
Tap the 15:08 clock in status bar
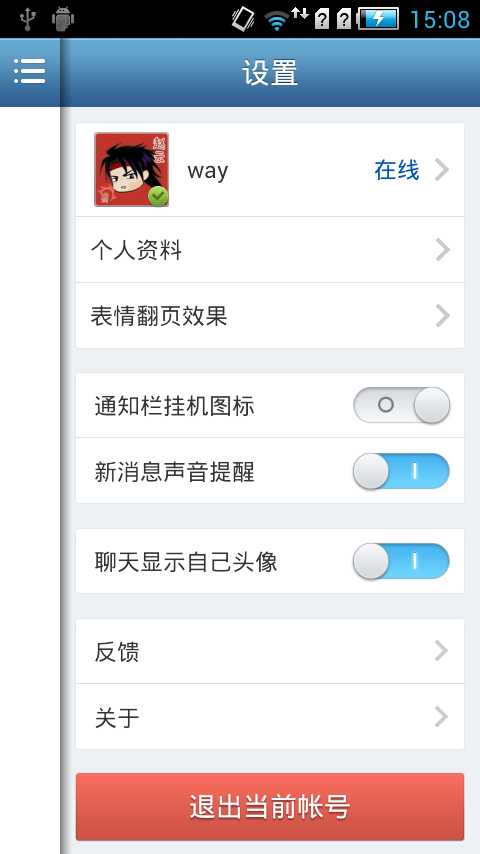click(440, 20)
